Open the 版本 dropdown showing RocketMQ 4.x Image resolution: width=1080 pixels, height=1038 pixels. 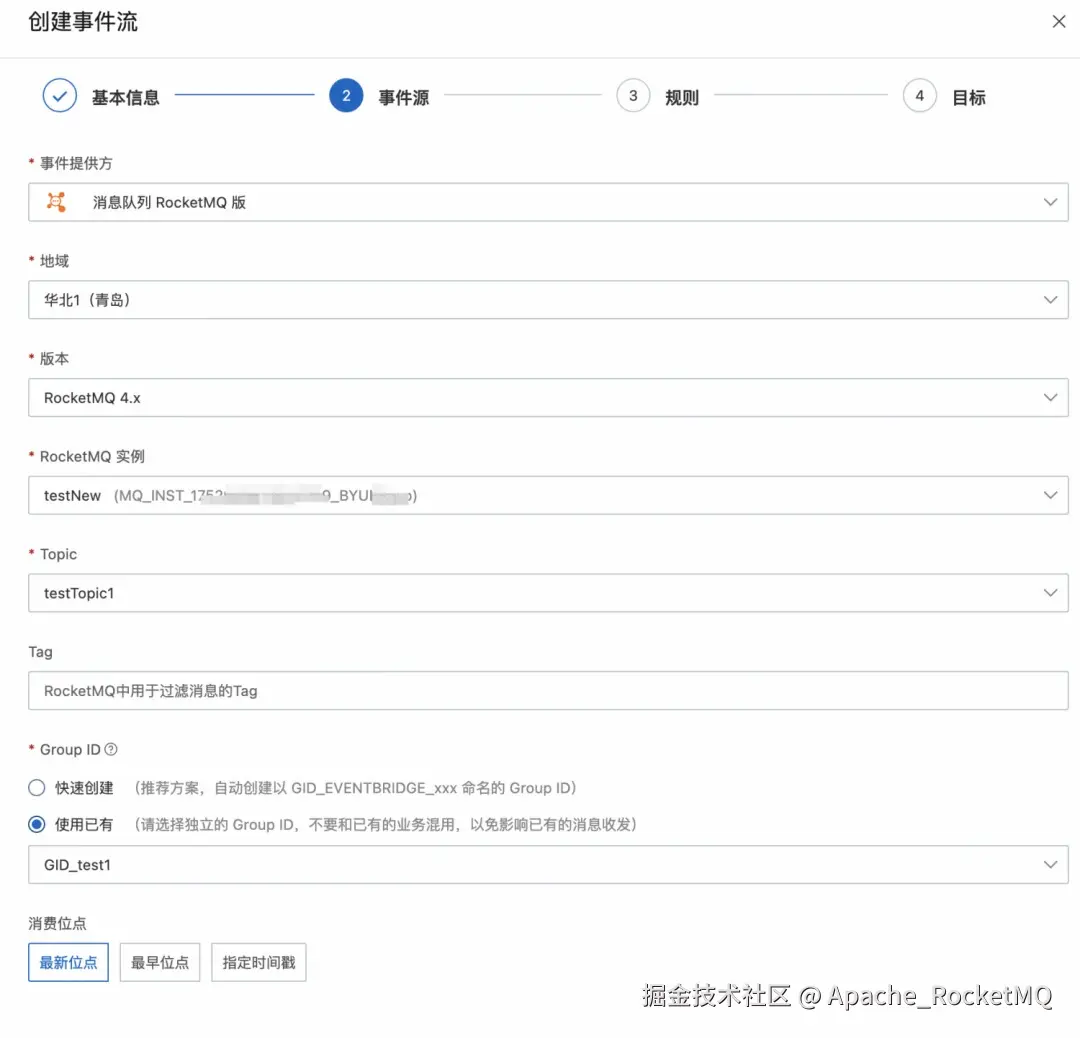548,397
